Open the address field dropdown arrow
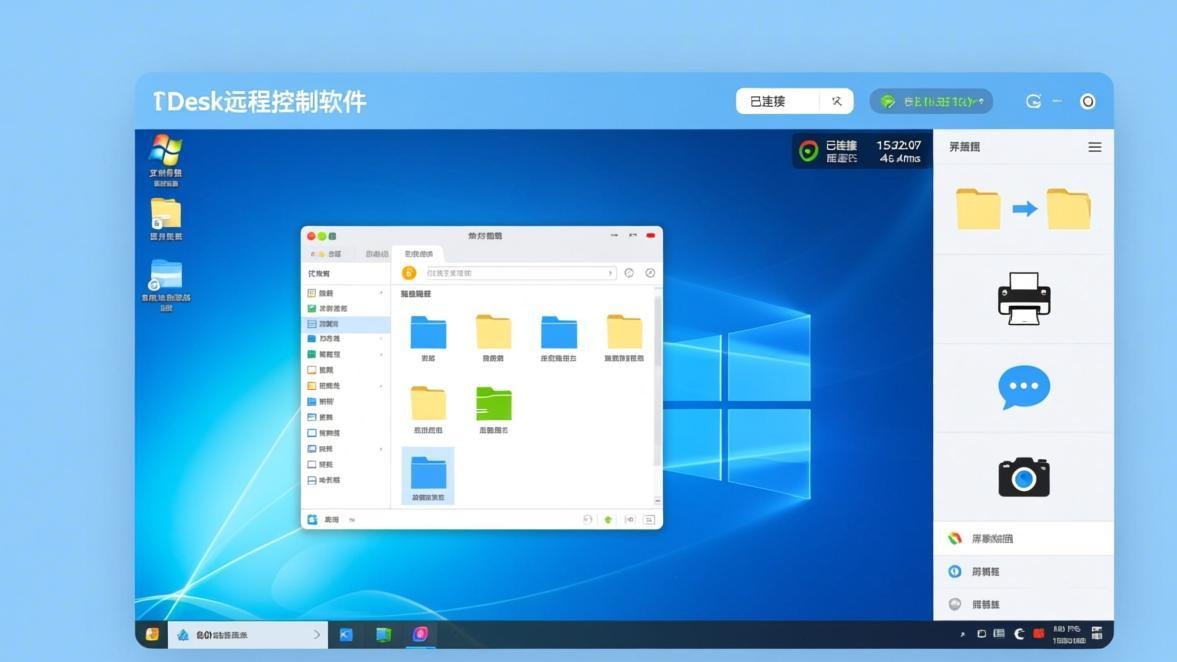 610,273
